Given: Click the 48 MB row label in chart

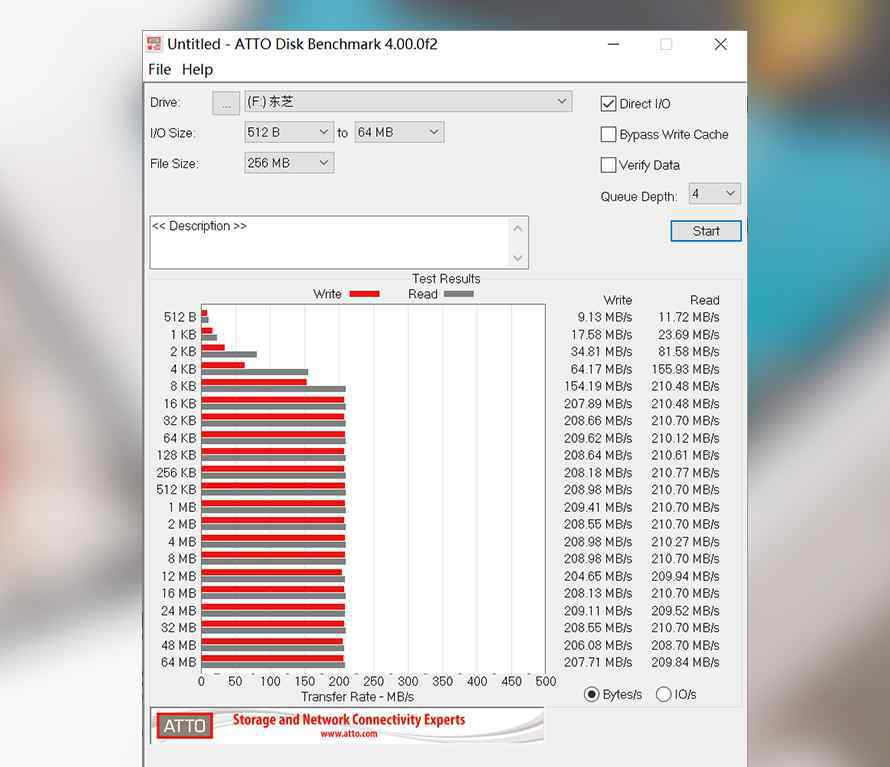Looking at the screenshot, I should pyautogui.click(x=179, y=645).
